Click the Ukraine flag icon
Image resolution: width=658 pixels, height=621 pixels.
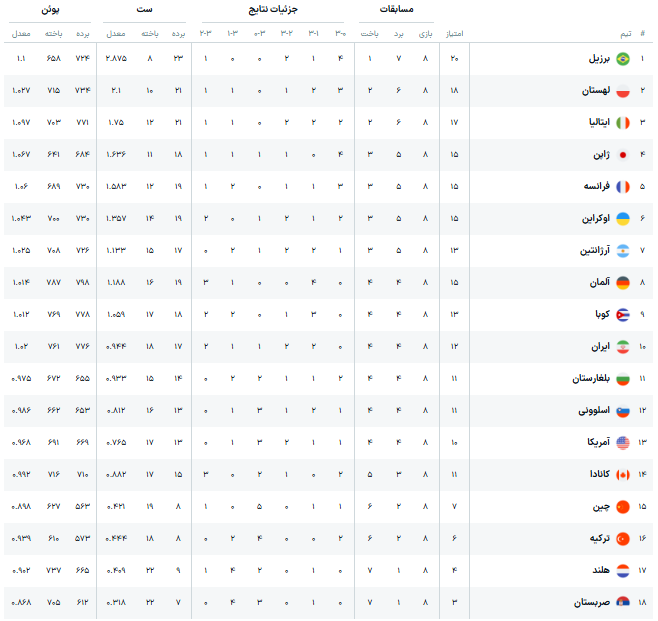pos(622,219)
